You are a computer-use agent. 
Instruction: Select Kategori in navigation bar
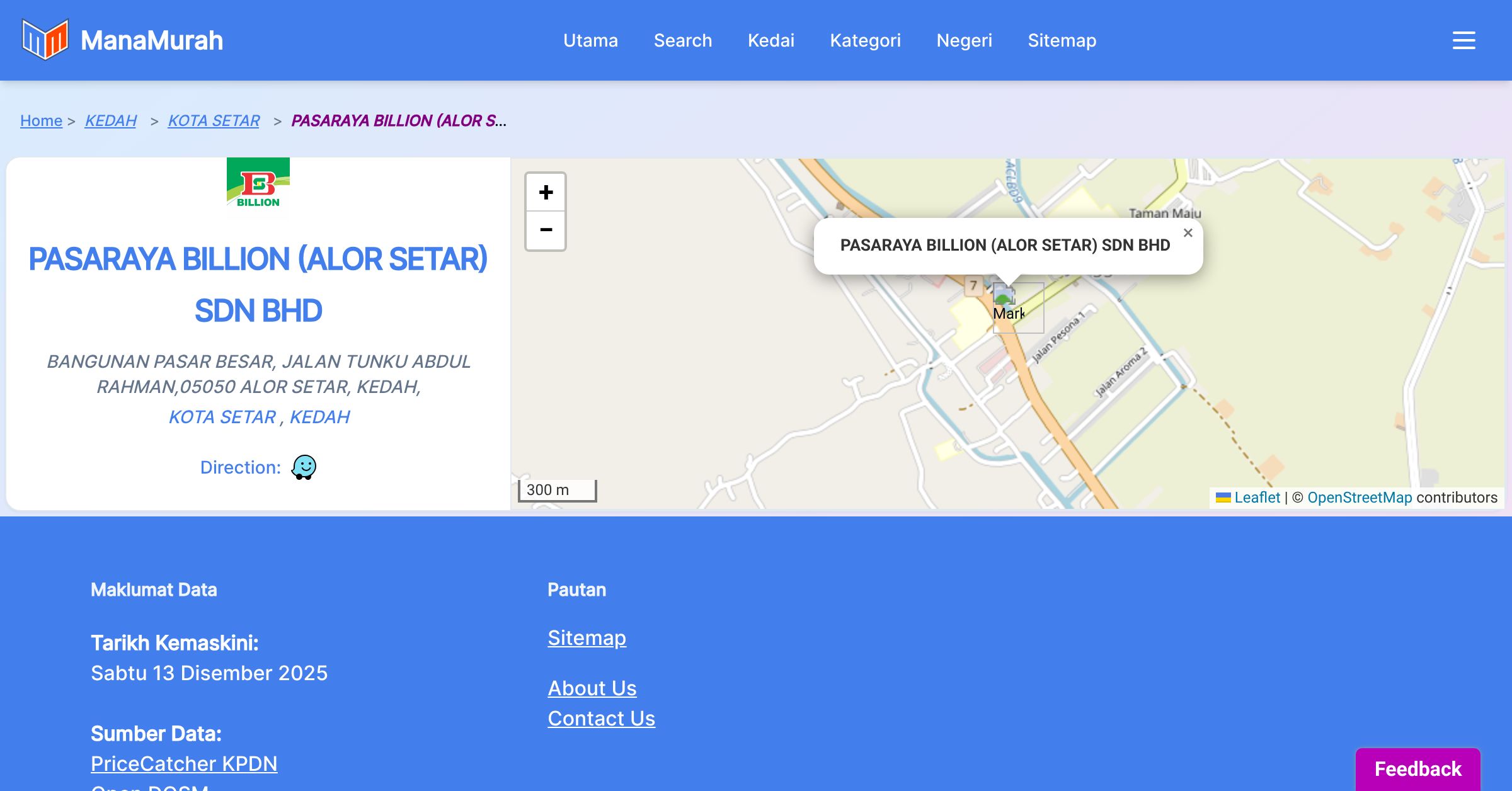(865, 40)
